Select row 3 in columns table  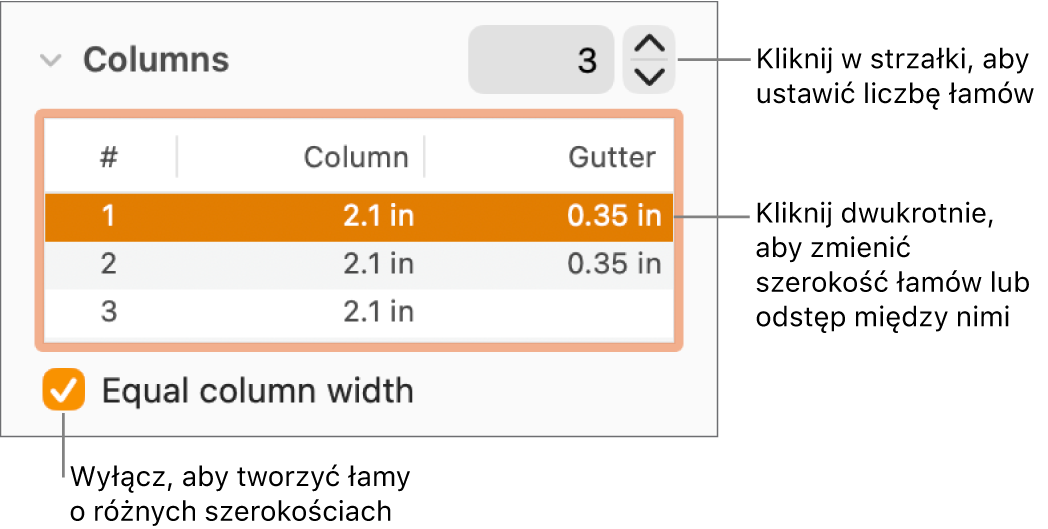point(109,312)
